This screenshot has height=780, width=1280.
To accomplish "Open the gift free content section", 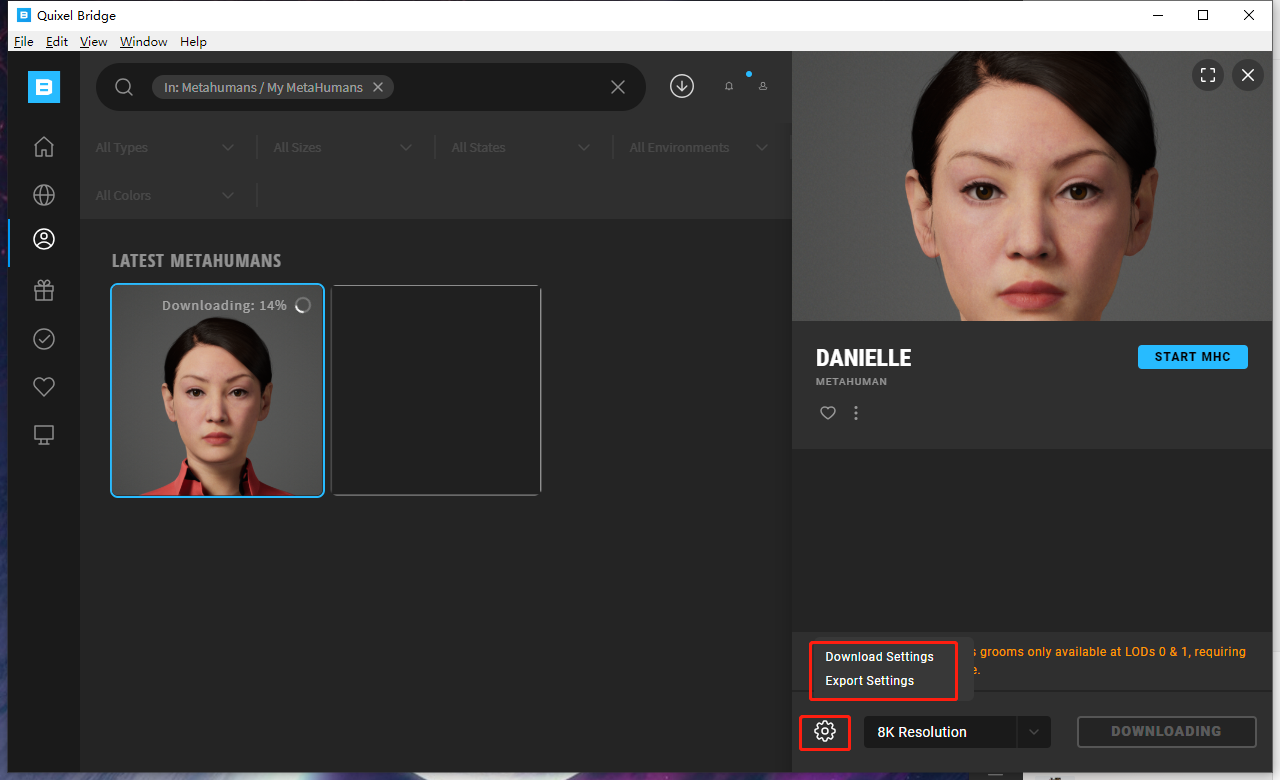I will (x=44, y=290).
